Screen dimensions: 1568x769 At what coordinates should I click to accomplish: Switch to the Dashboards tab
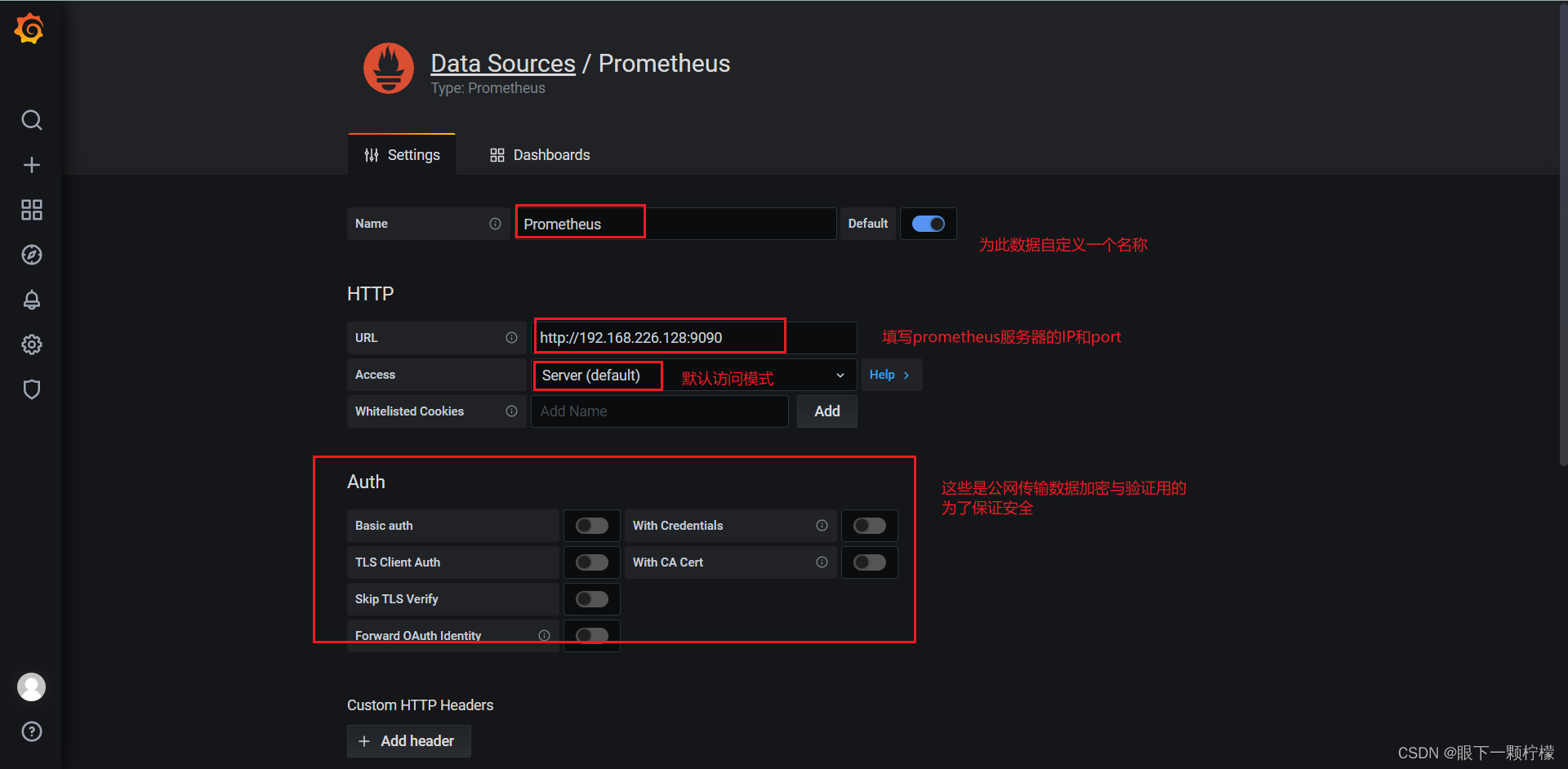pos(540,155)
